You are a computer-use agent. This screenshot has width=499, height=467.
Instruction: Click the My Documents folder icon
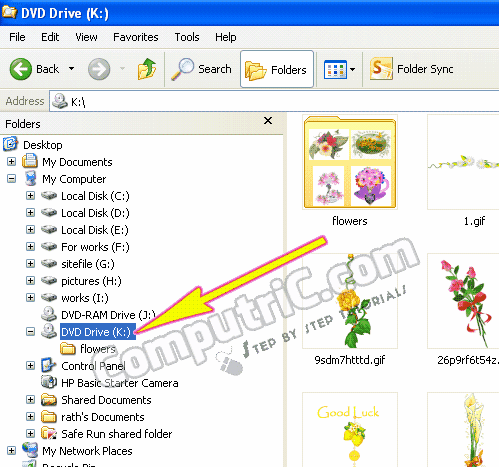coord(30,161)
